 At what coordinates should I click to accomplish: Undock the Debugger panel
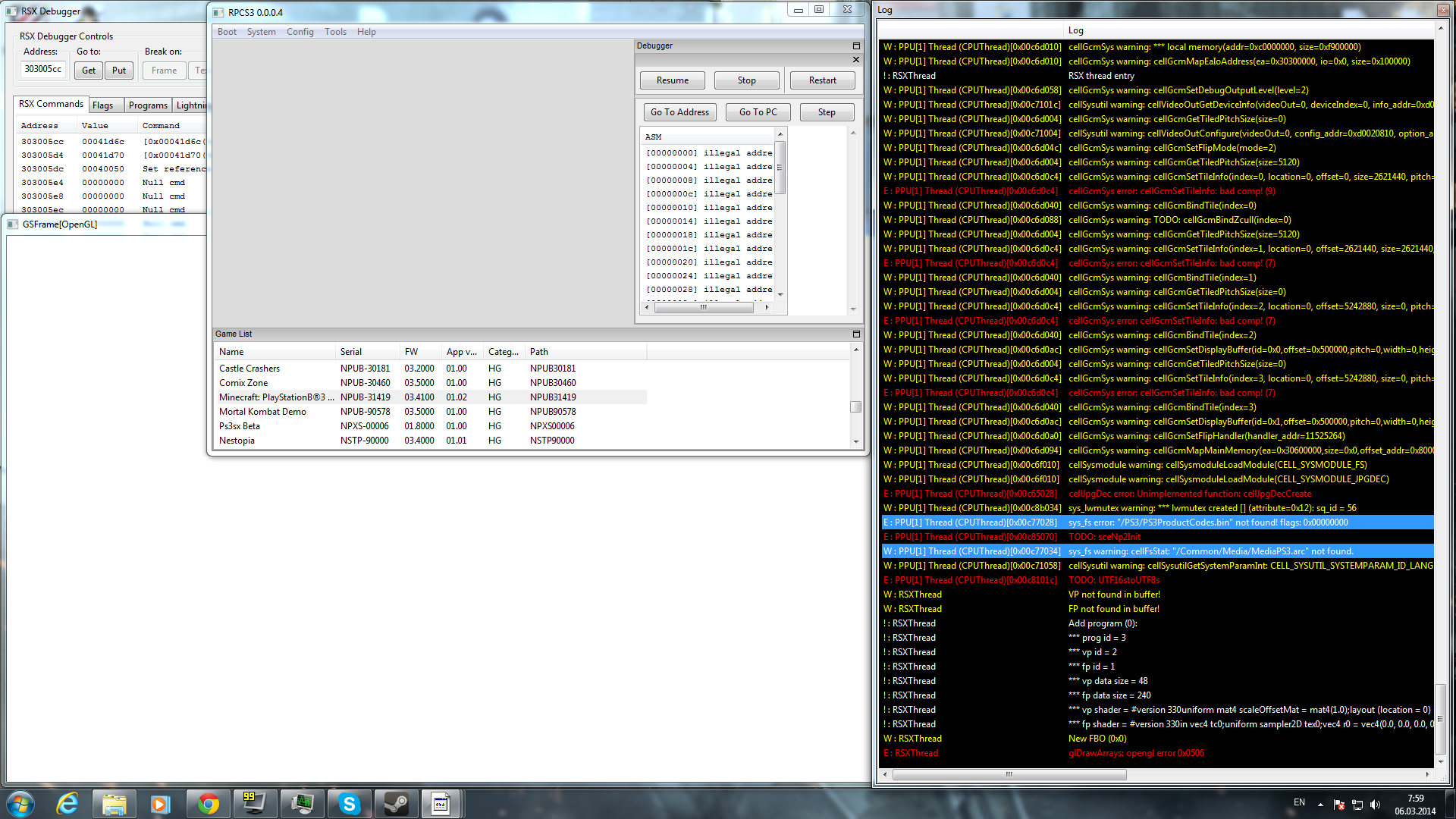coord(856,46)
